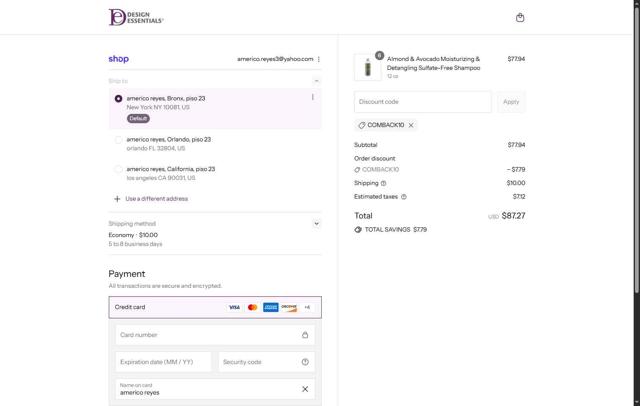Open the shopping bag cart icon
The width and height of the screenshot is (640, 406).
(x=520, y=18)
